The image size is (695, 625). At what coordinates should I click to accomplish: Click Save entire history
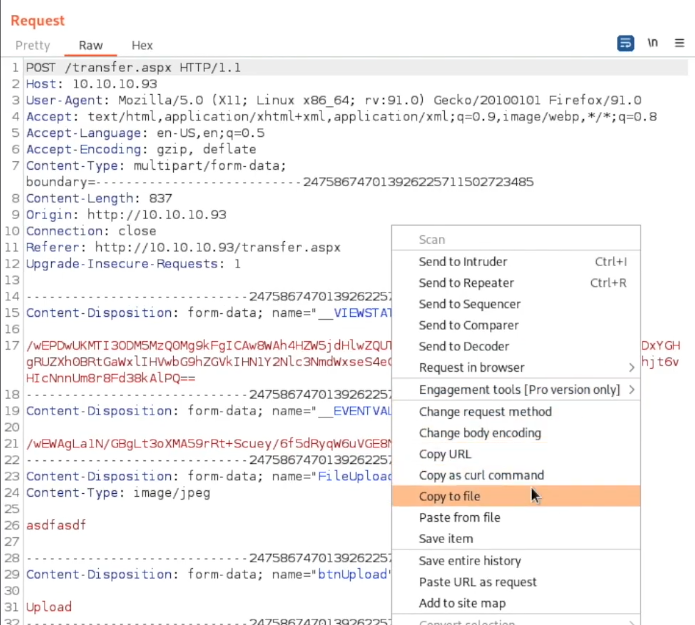(x=470, y=561)
